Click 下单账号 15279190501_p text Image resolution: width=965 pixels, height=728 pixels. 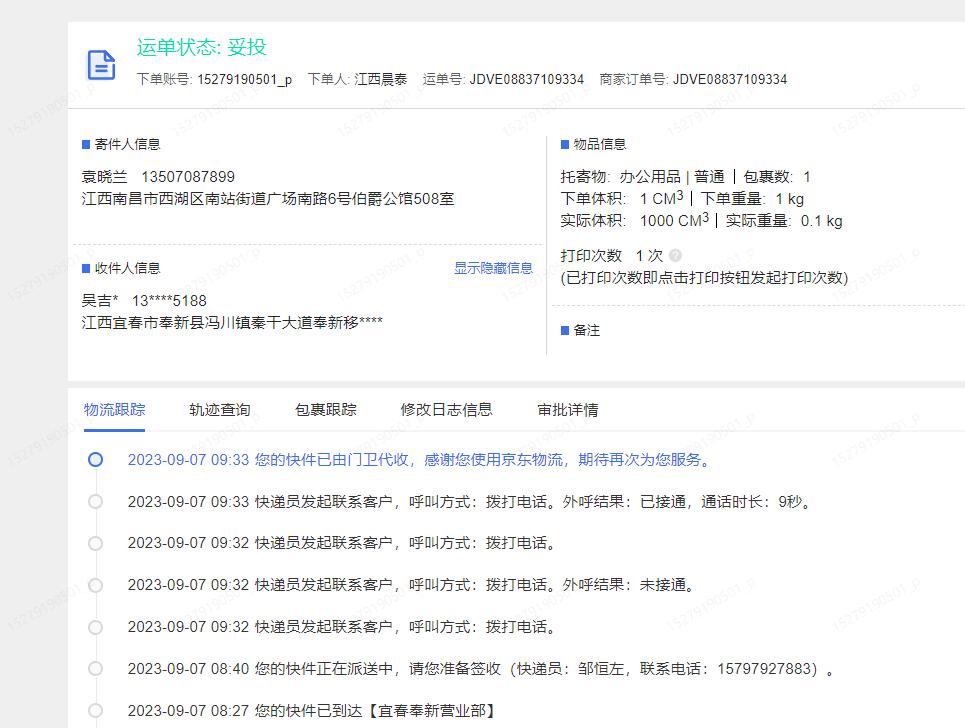point(214,79)
